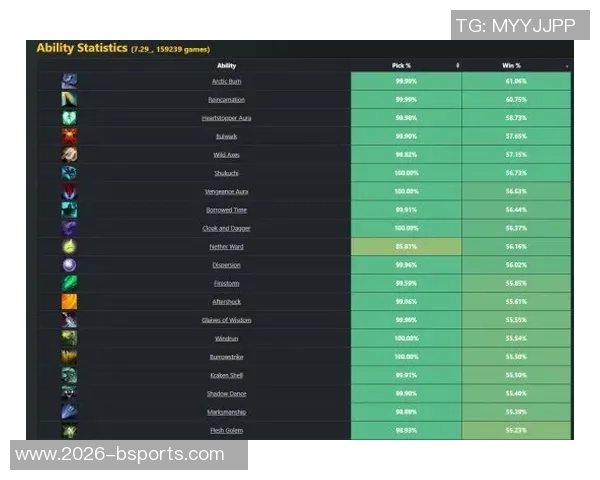Select the Heartstopper Aura icon

[69, 118]
